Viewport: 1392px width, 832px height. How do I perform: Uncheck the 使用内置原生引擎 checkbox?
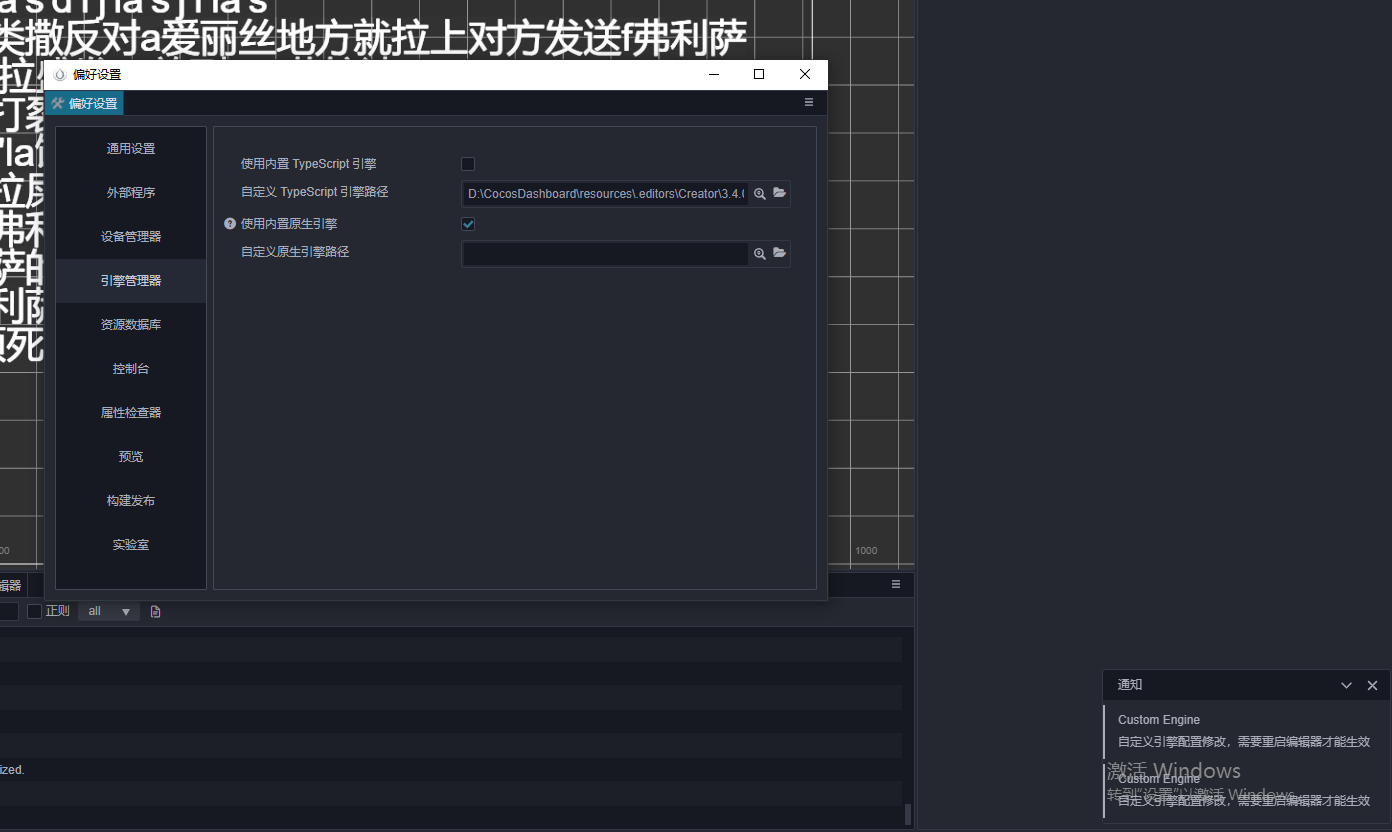tap(468, 224)
